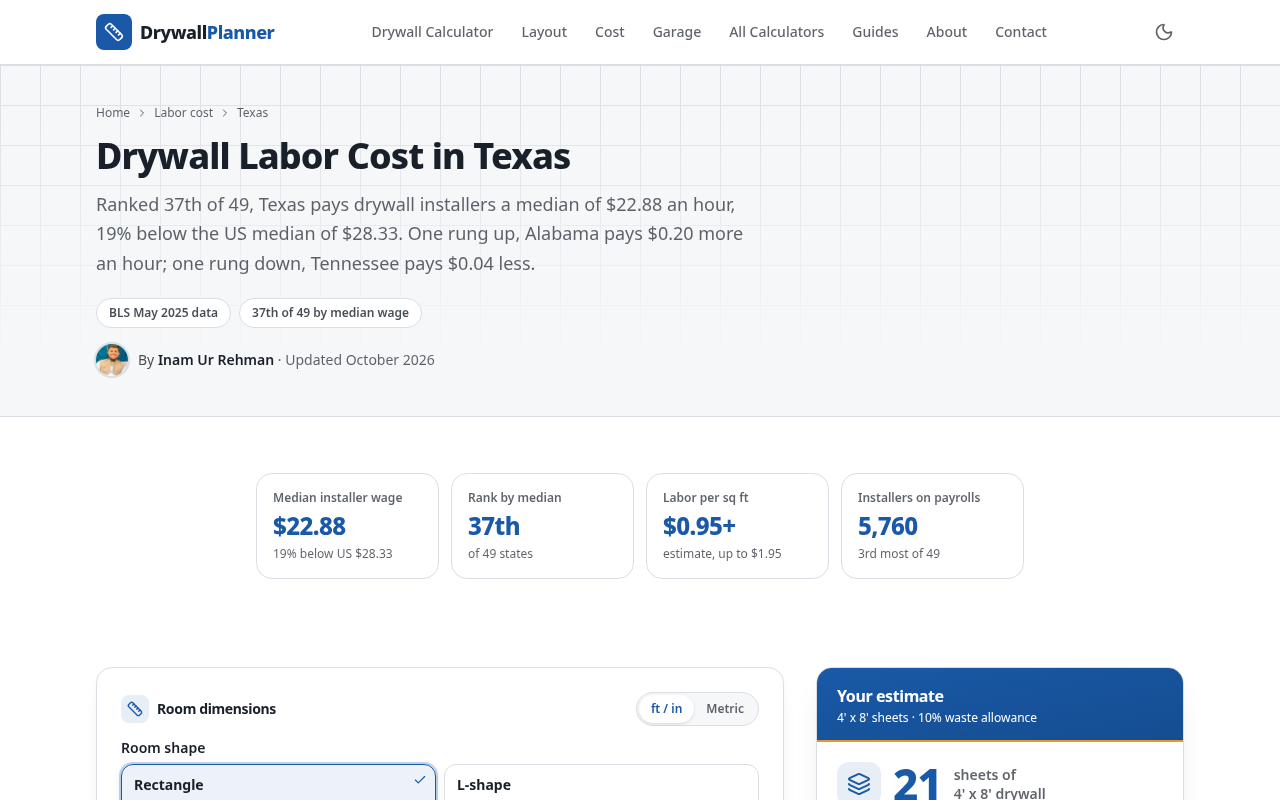
Task: Select the L-shape room shape
Action: coord(601,783)
